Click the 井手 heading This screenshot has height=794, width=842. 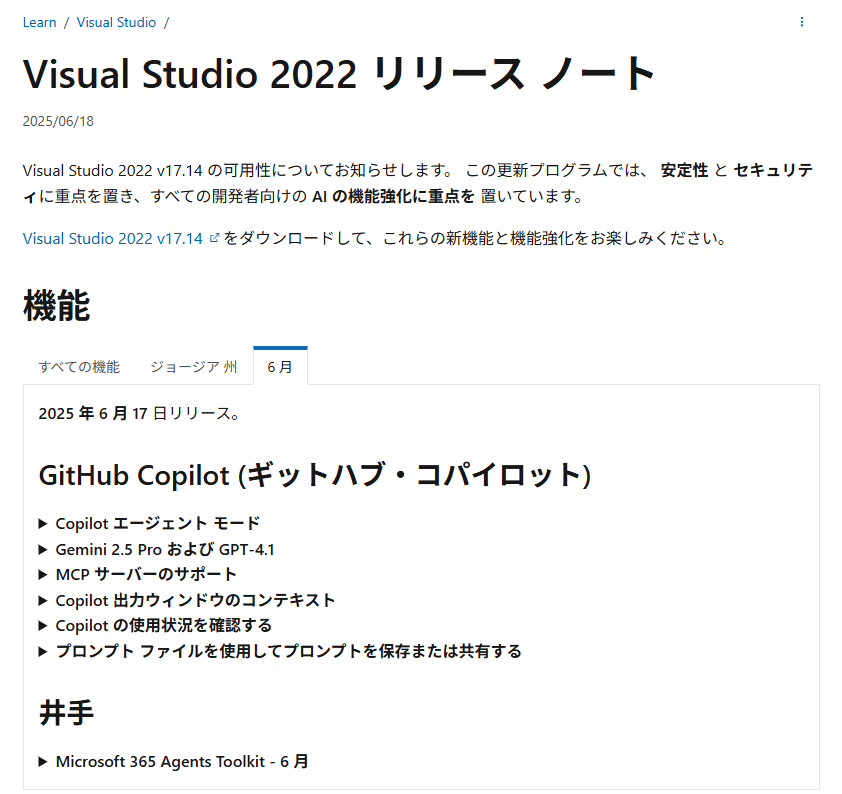(67, 713)
